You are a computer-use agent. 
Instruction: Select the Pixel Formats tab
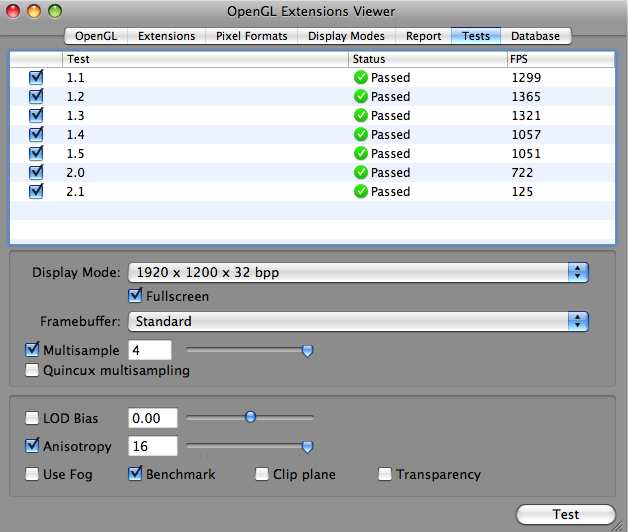point(252,36)
